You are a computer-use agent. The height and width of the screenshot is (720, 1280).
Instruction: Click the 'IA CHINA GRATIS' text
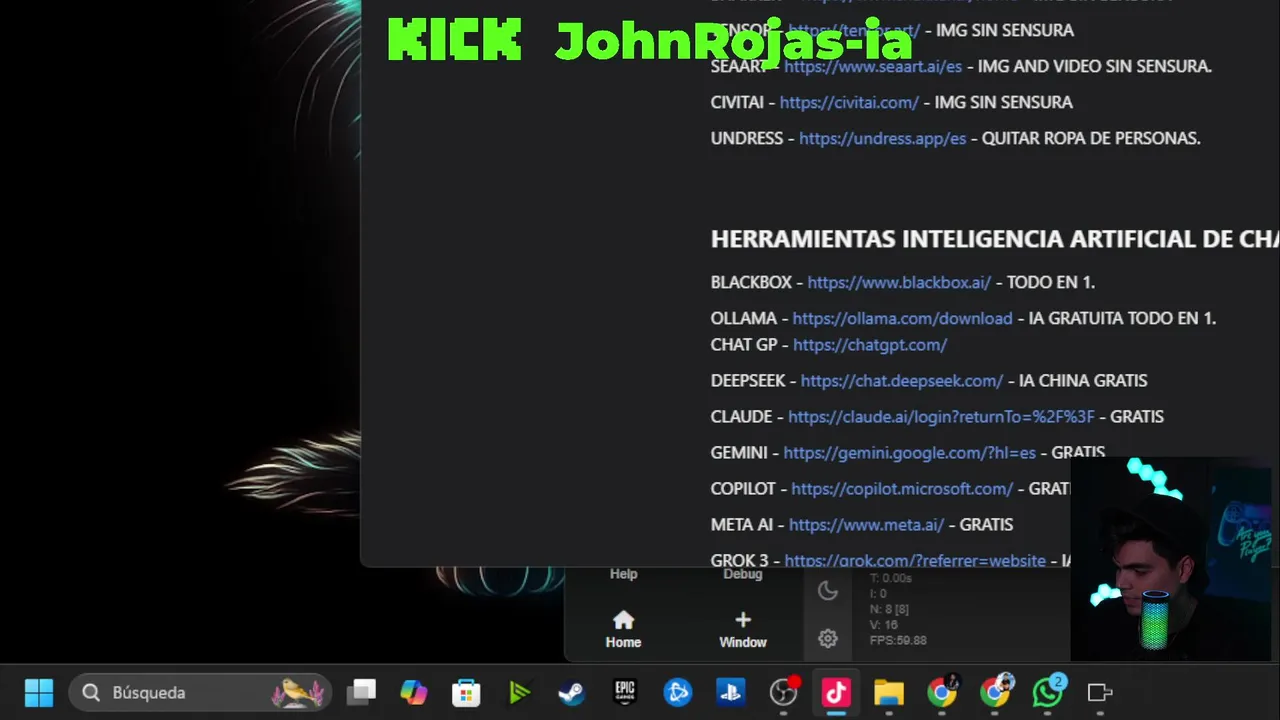click(1083, 380)
